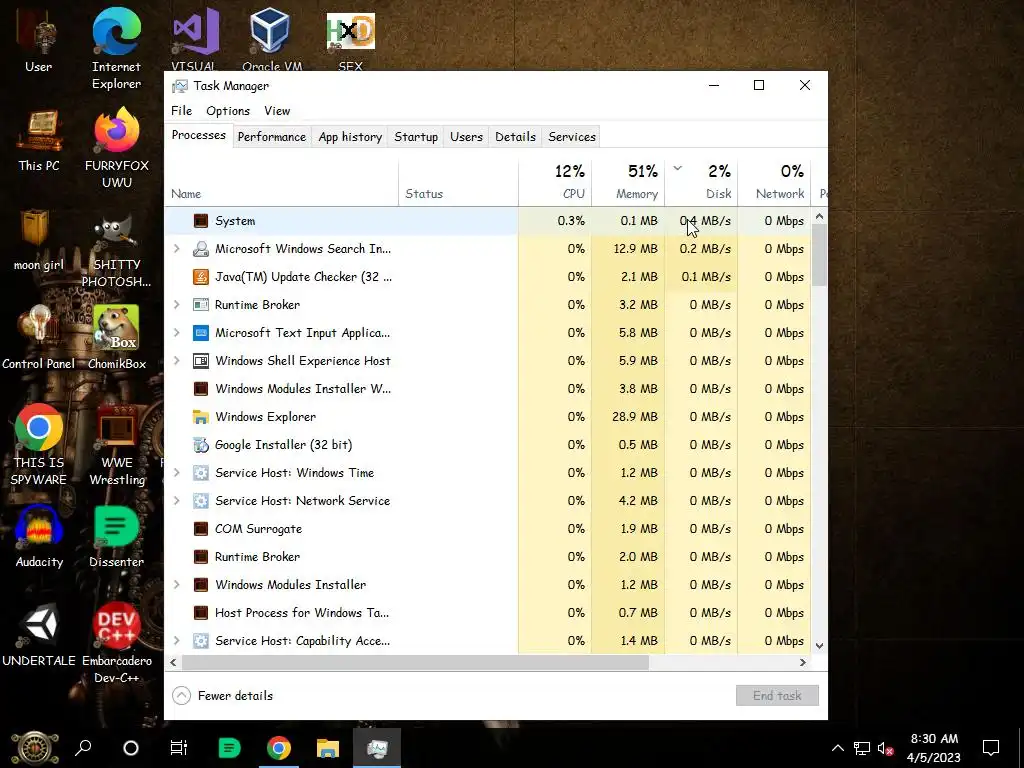The width and height of the screenshot is (1024, 768).
Task: Open the muted volume tray icon
Action: 885,748
